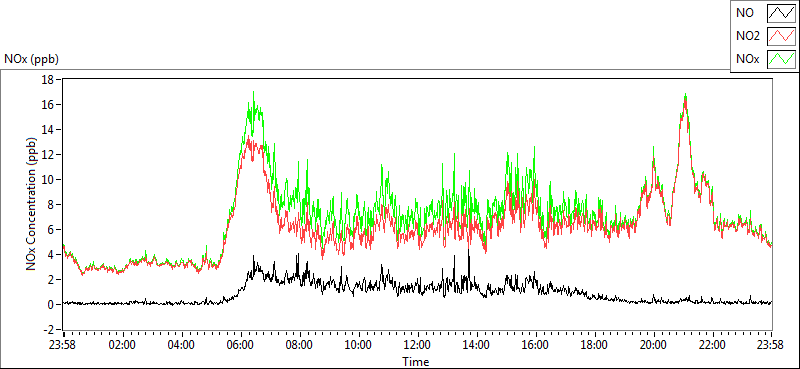The image size is (800, 369).
Task: Click the ending 23:58 time axis label
Action: [771, 345]
